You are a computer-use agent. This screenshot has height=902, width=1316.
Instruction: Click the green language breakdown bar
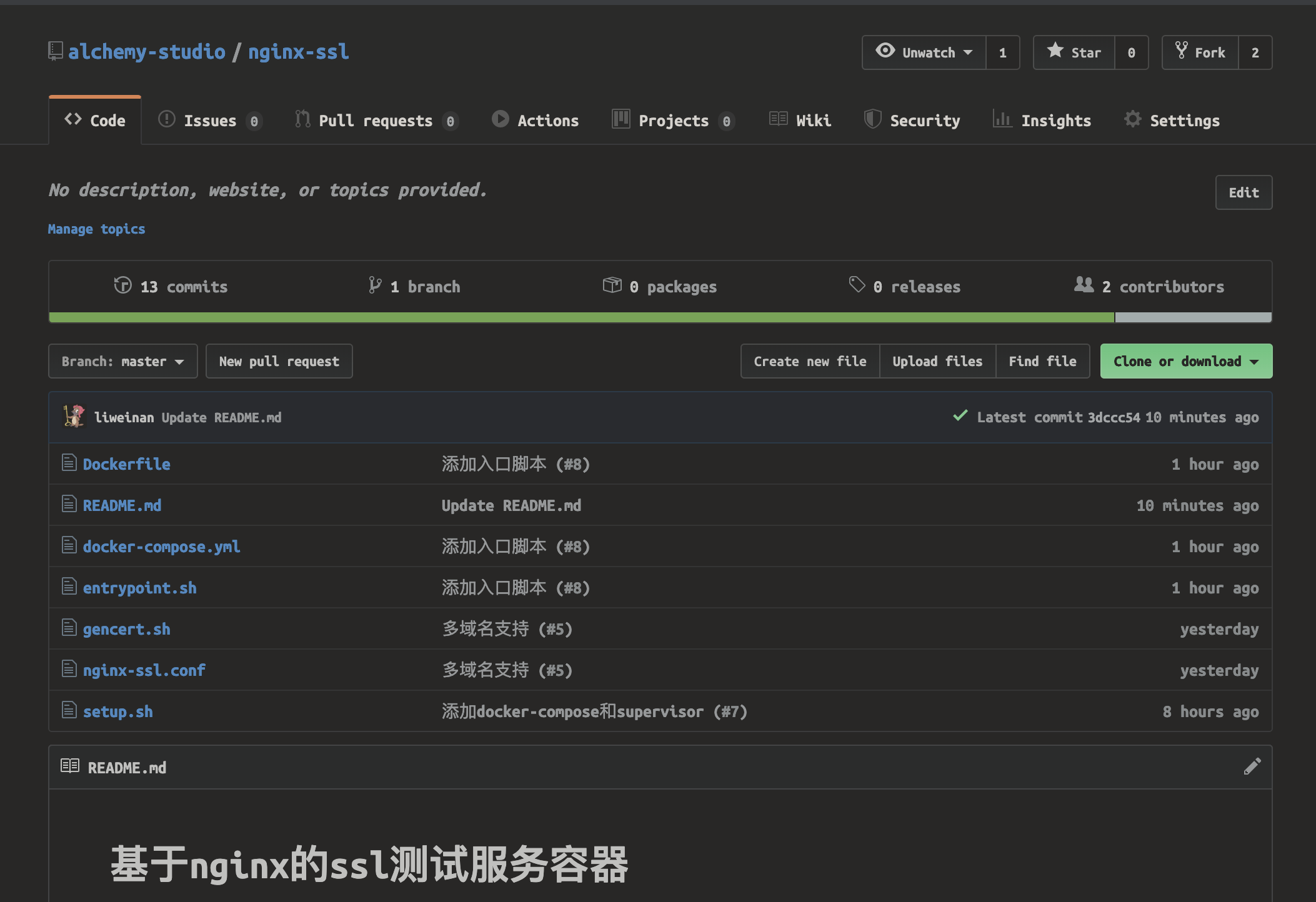click(x=581, y=317)
